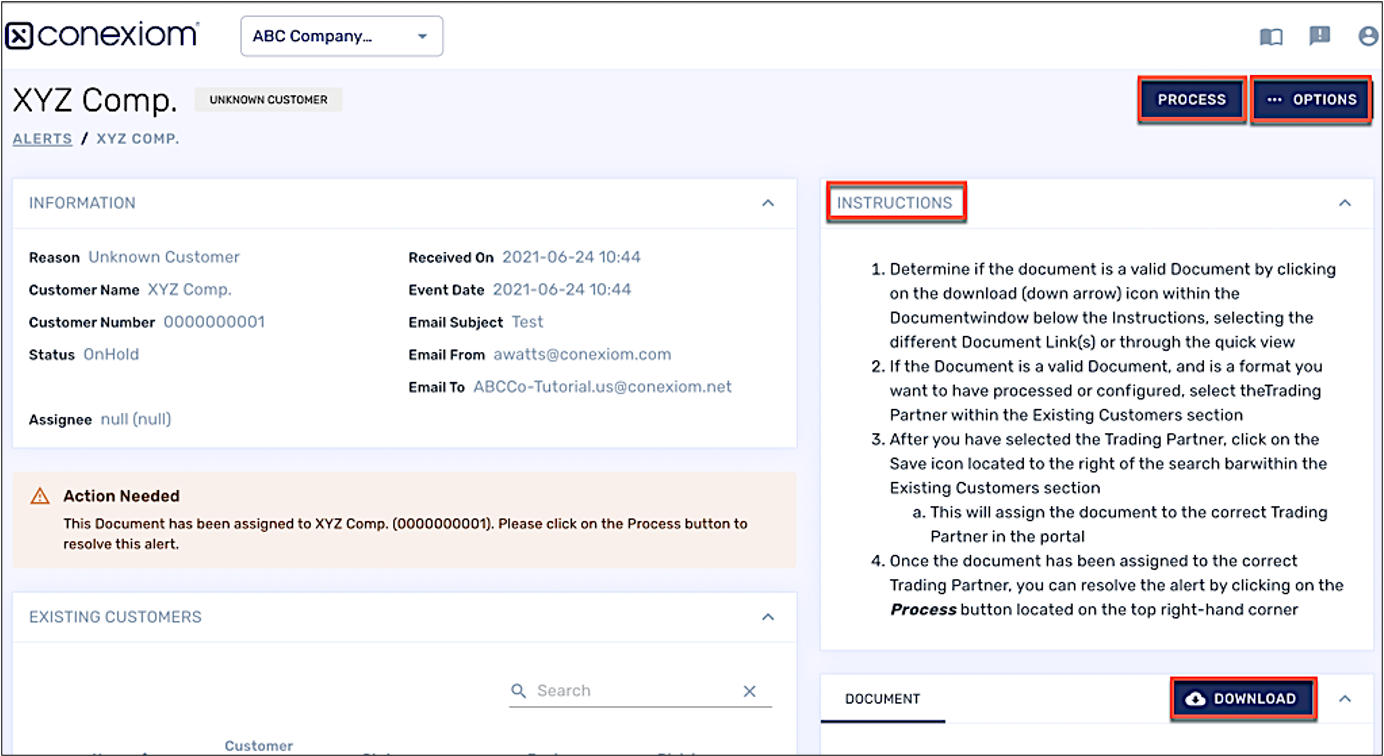This screenshot has width=1384, height=756.
Task: Collapse the Information panel
Action: click(x=768, y=203)
